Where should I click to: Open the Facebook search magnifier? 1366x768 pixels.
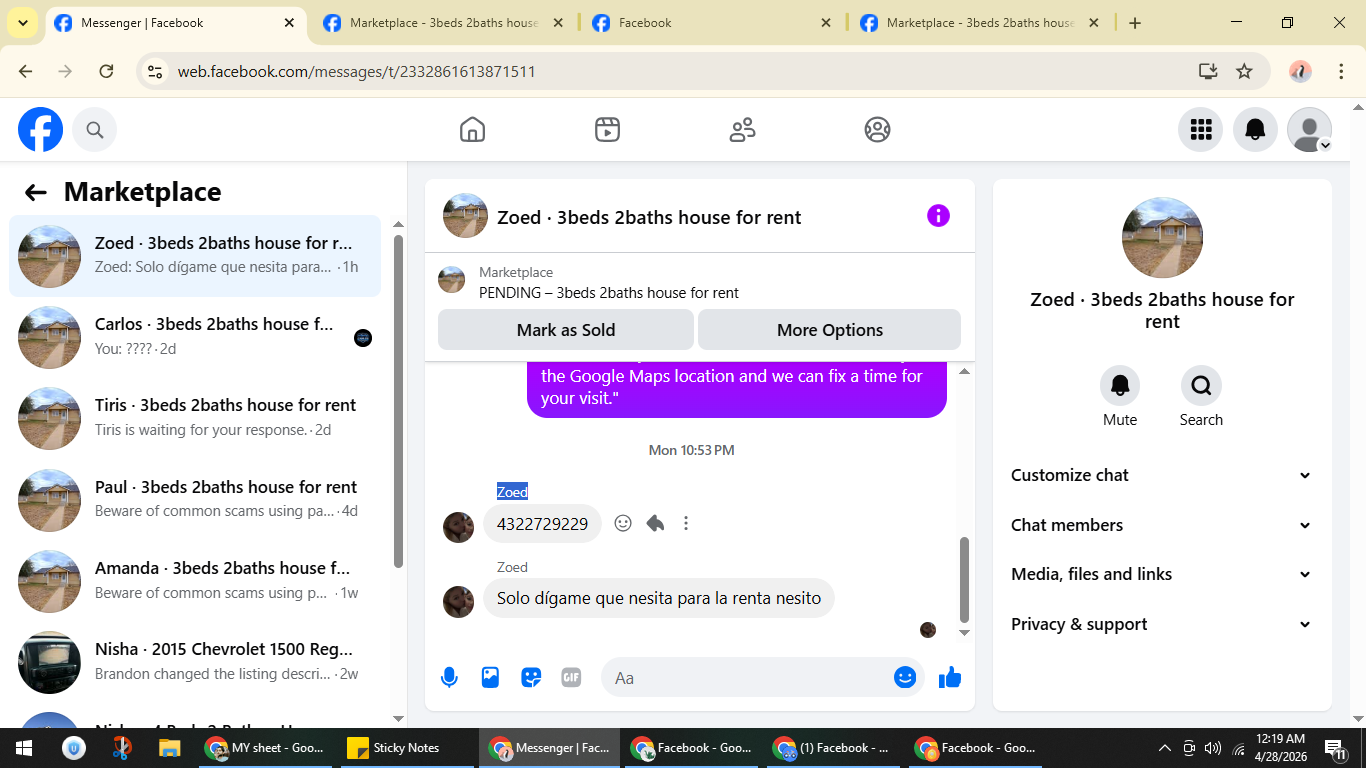tap(95, 130)
